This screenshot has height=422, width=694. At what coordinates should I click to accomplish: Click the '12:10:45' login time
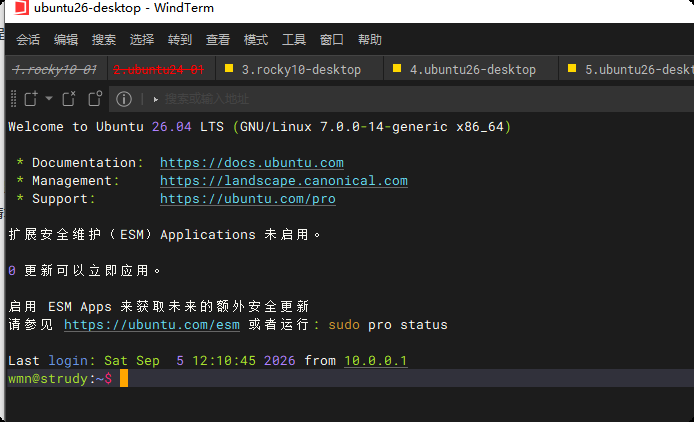(224, 360)
